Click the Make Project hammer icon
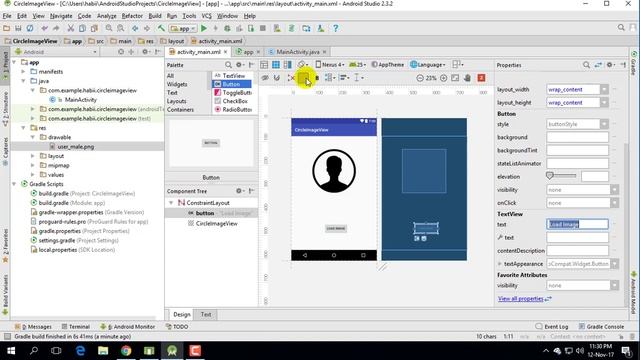640x360 pixels. (162, 28)
